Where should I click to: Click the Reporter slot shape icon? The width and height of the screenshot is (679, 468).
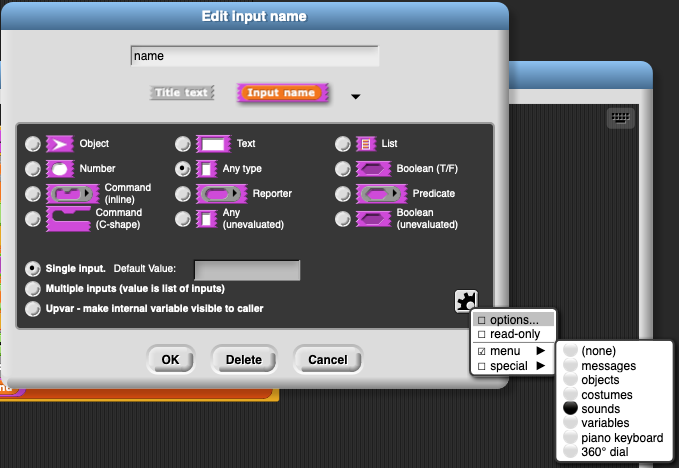[x=221, y=194]
